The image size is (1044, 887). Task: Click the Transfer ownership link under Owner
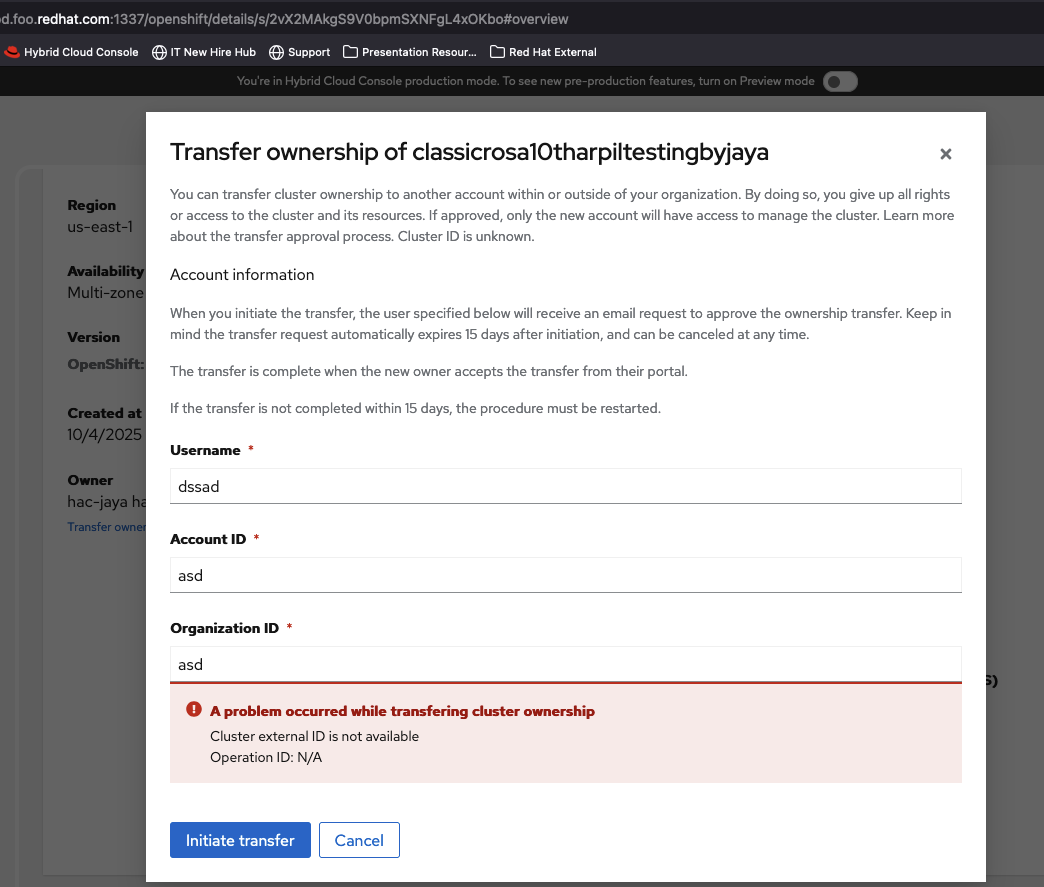pos(106,527)
